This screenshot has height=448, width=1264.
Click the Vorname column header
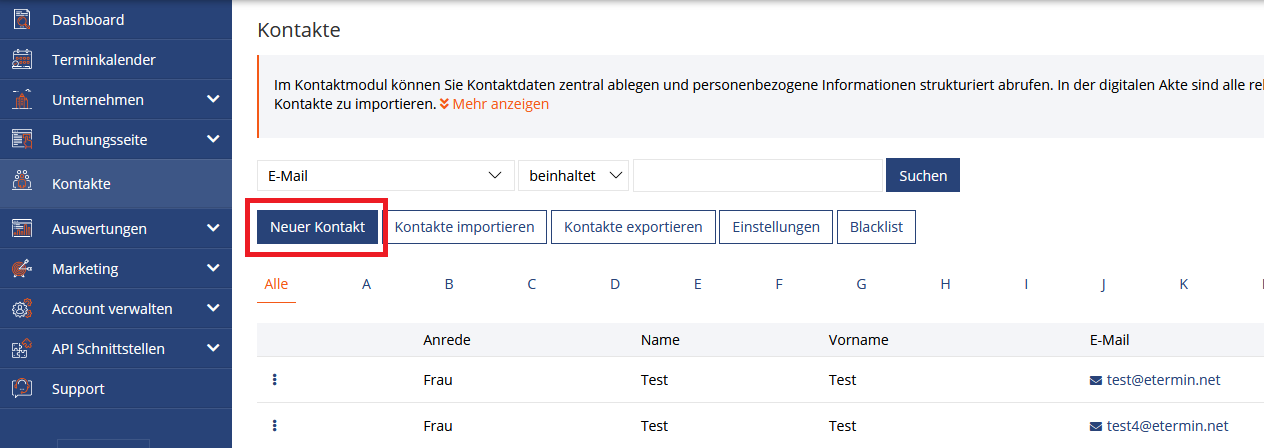[859, 340]
